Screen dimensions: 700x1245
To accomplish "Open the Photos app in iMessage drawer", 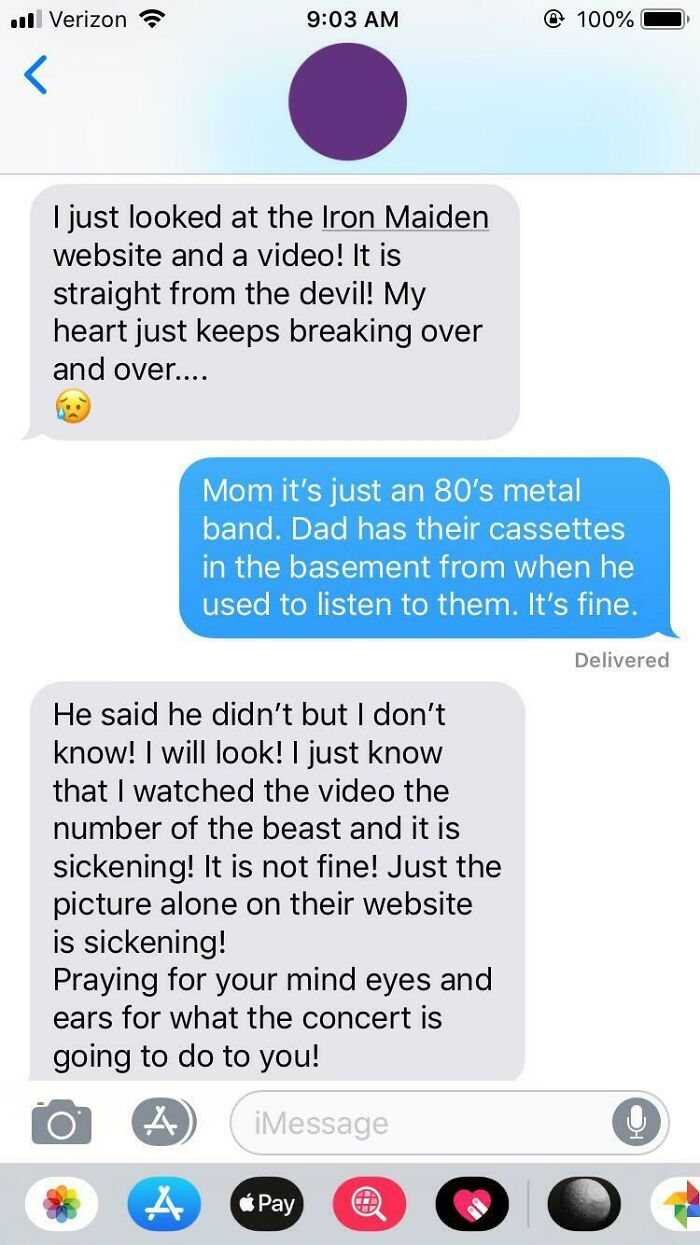I will pos(61,1204).
